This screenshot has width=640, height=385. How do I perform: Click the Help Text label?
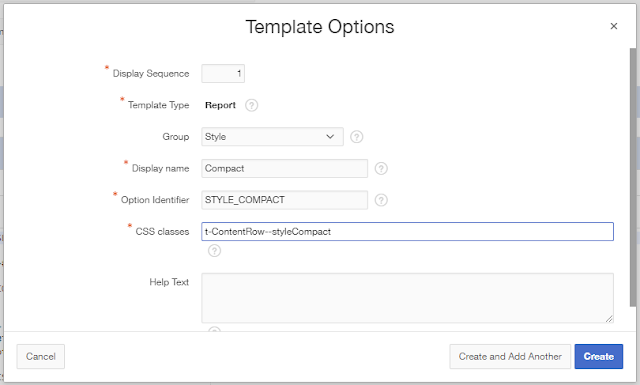pyautogui.click(x=169, y=282)
